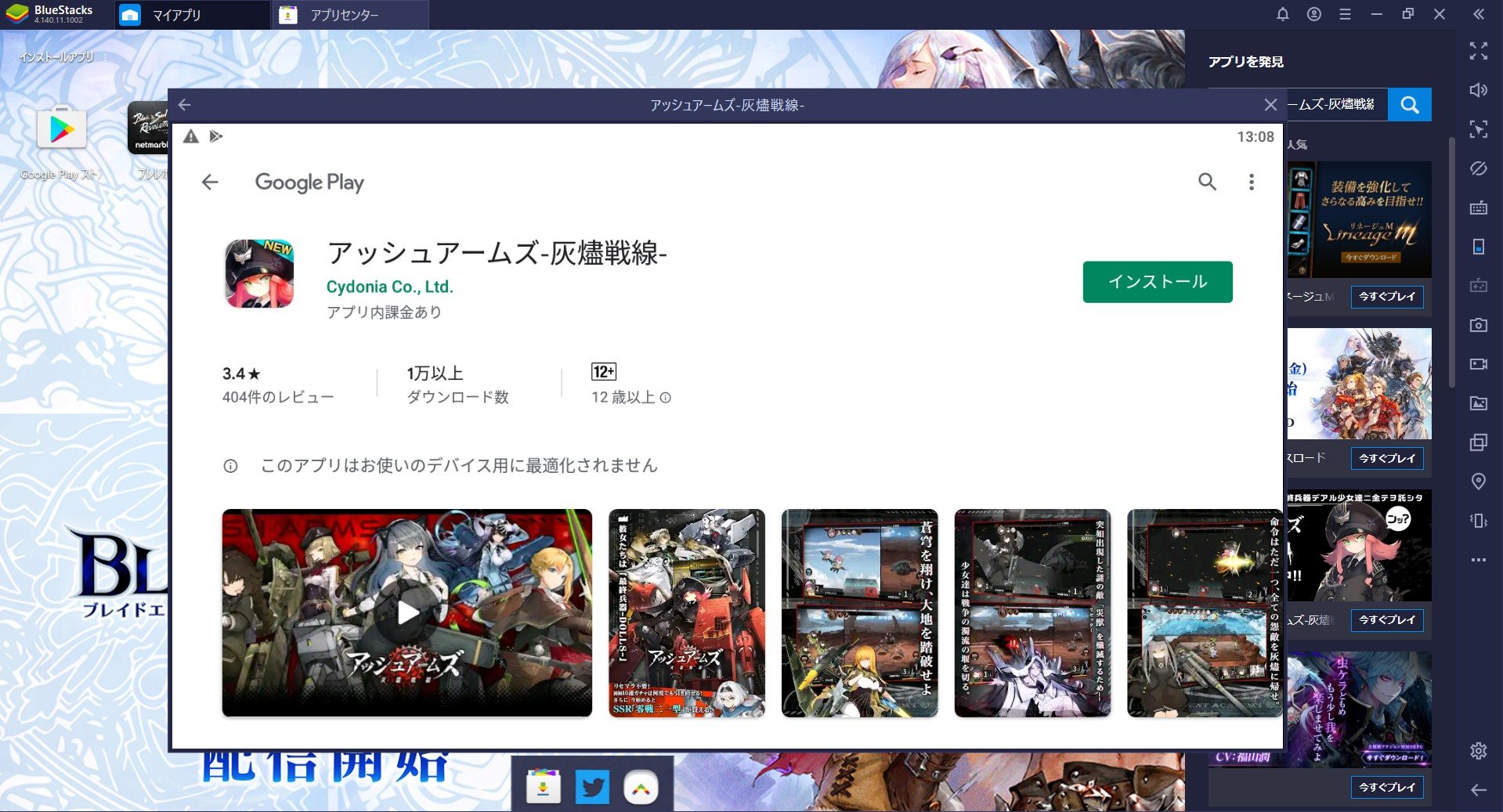Start video recording from side toolbar
The width and height of the screenshot is (1503, 812).
point(1479,364)
